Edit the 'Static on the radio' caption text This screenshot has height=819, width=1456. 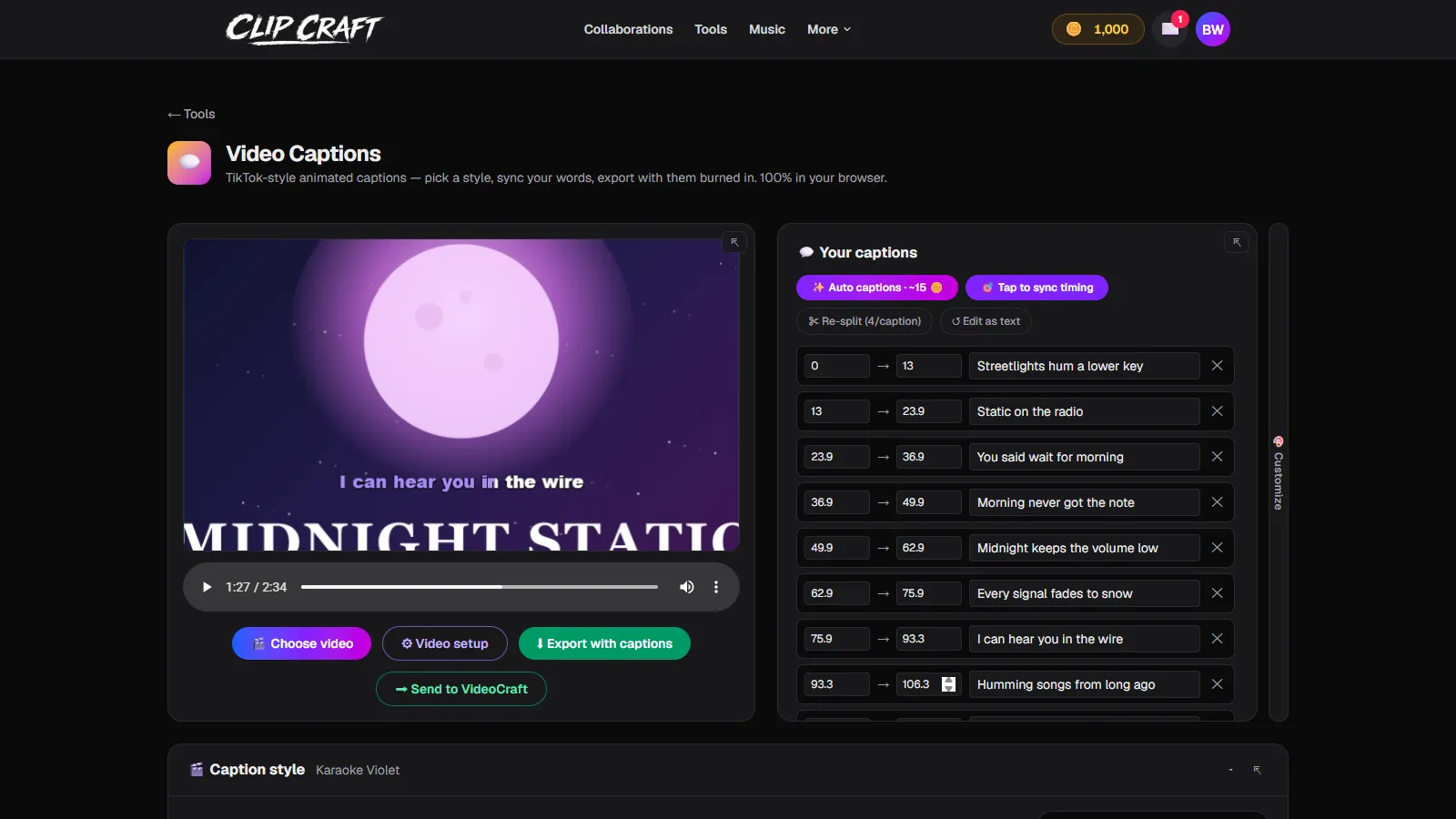tap(1084, 411)
